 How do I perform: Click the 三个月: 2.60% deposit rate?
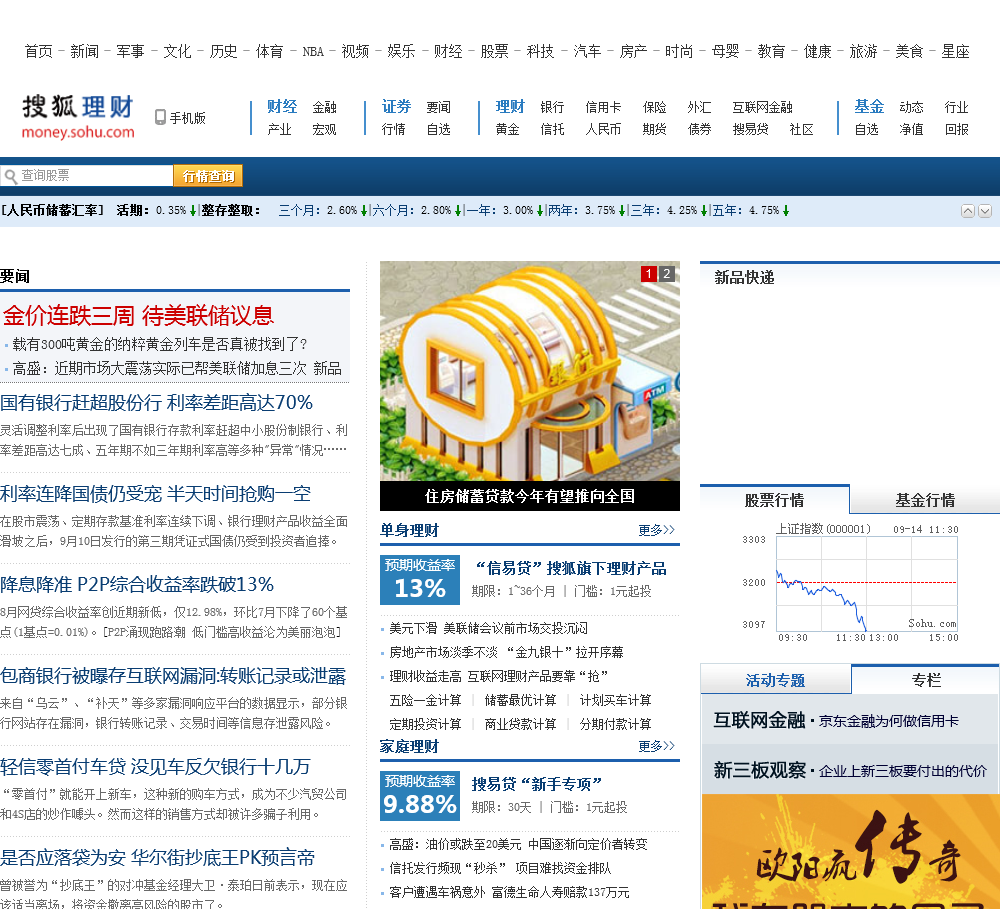[x=323, y=211]
